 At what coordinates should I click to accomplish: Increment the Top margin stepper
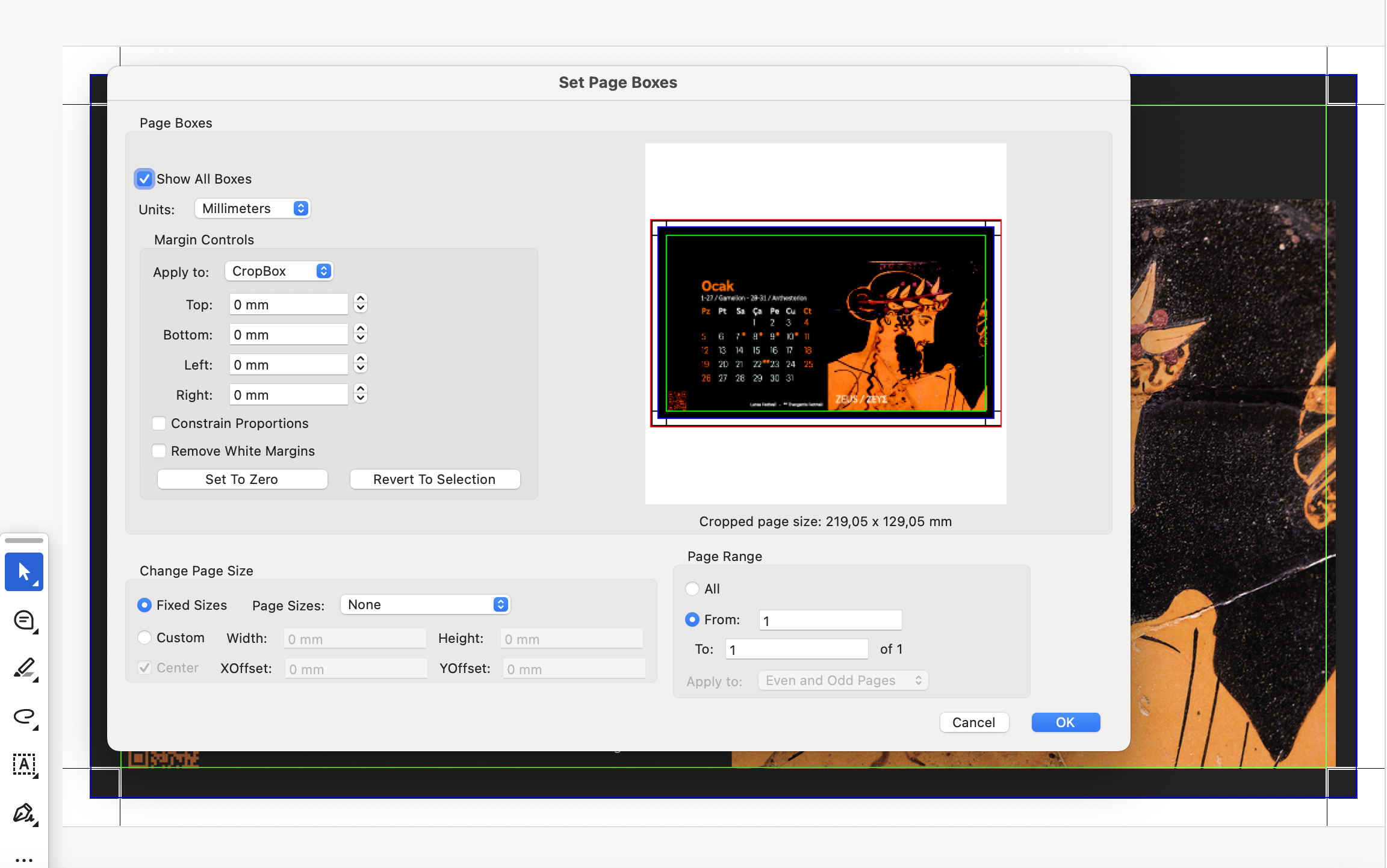(x=361, y=299)
